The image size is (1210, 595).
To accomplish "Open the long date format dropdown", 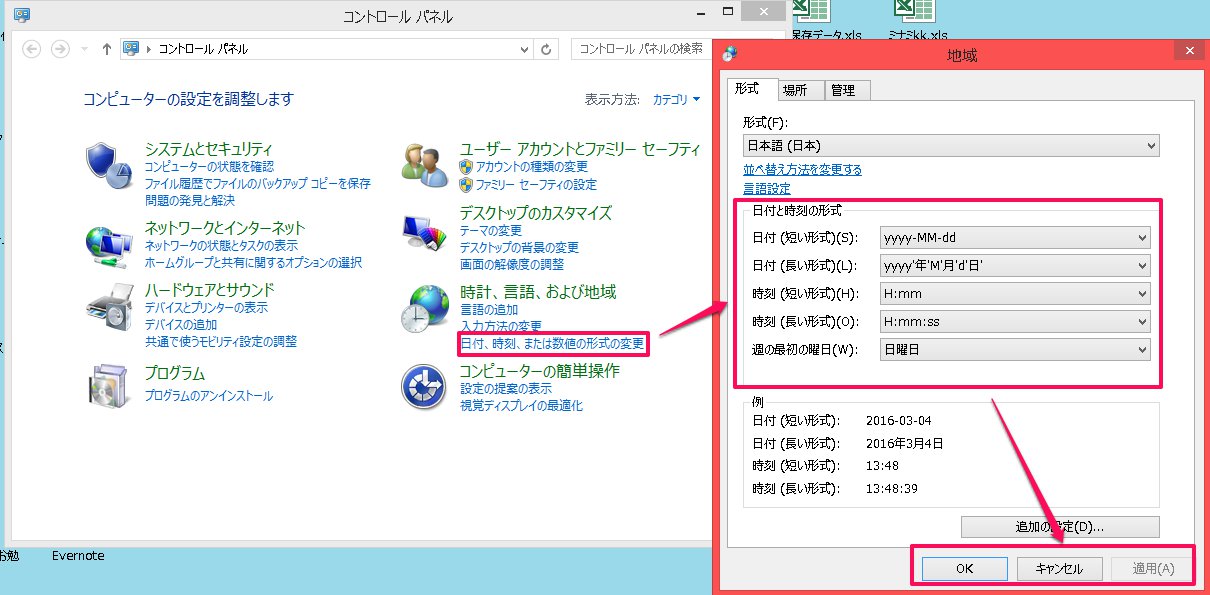I will [x=1015, y=266].
